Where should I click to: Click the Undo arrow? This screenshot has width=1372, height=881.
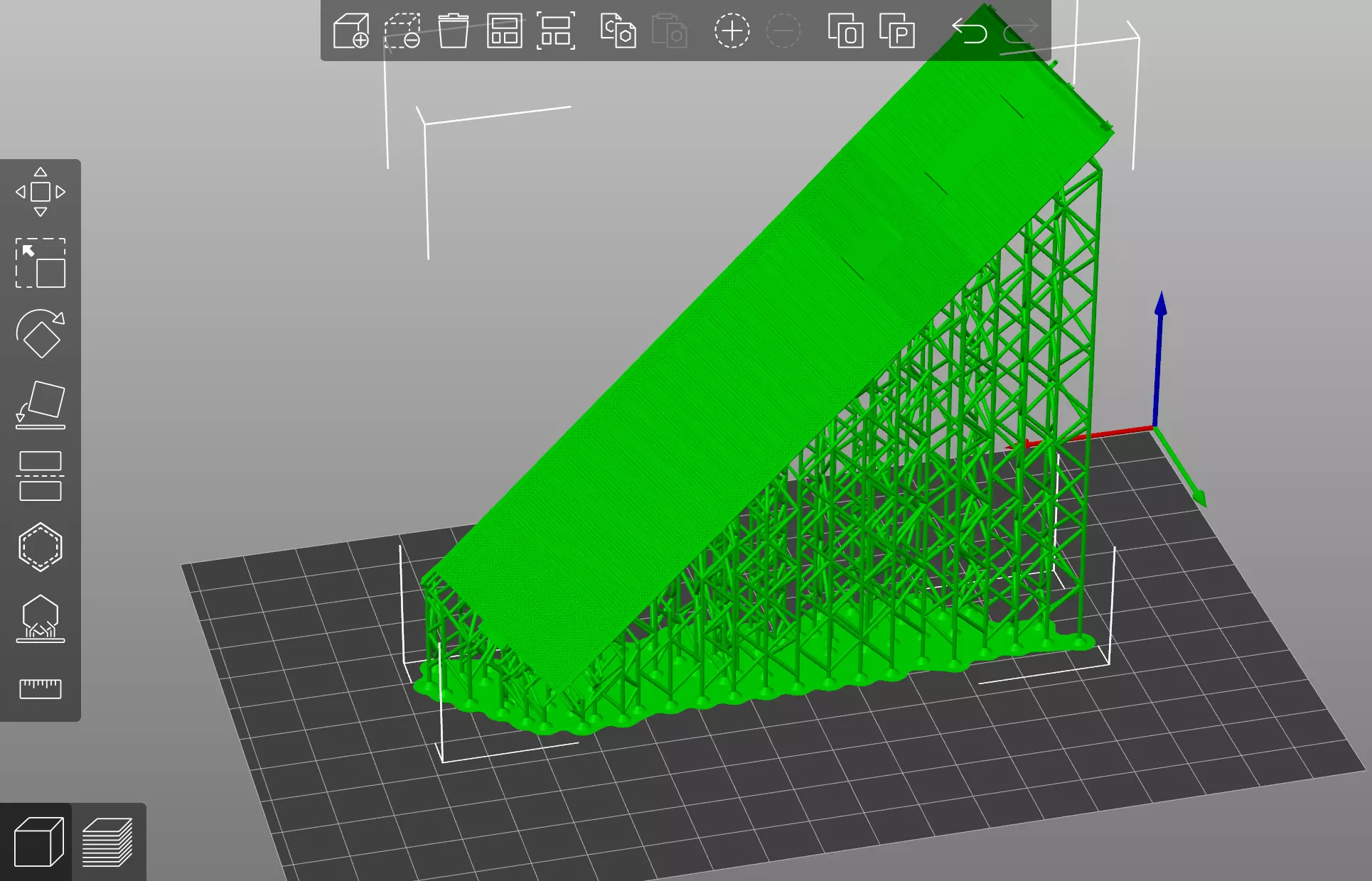click(x=970, y=31)
